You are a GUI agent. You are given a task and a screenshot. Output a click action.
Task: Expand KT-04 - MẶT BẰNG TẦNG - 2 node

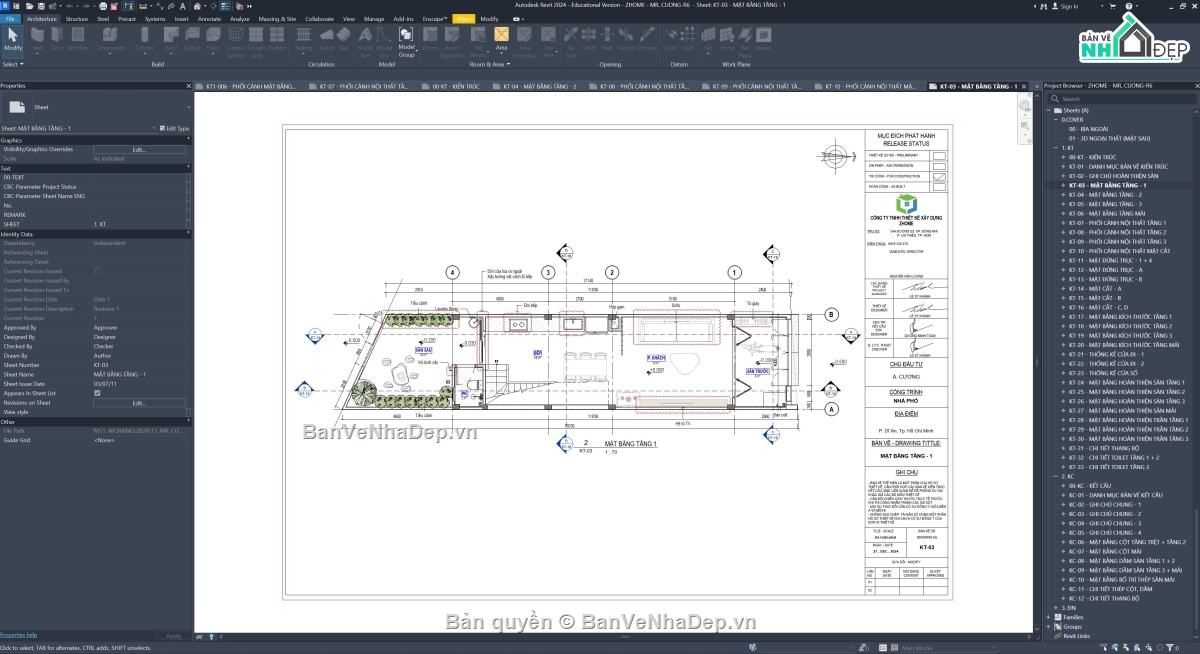[x=1065, y=195]
